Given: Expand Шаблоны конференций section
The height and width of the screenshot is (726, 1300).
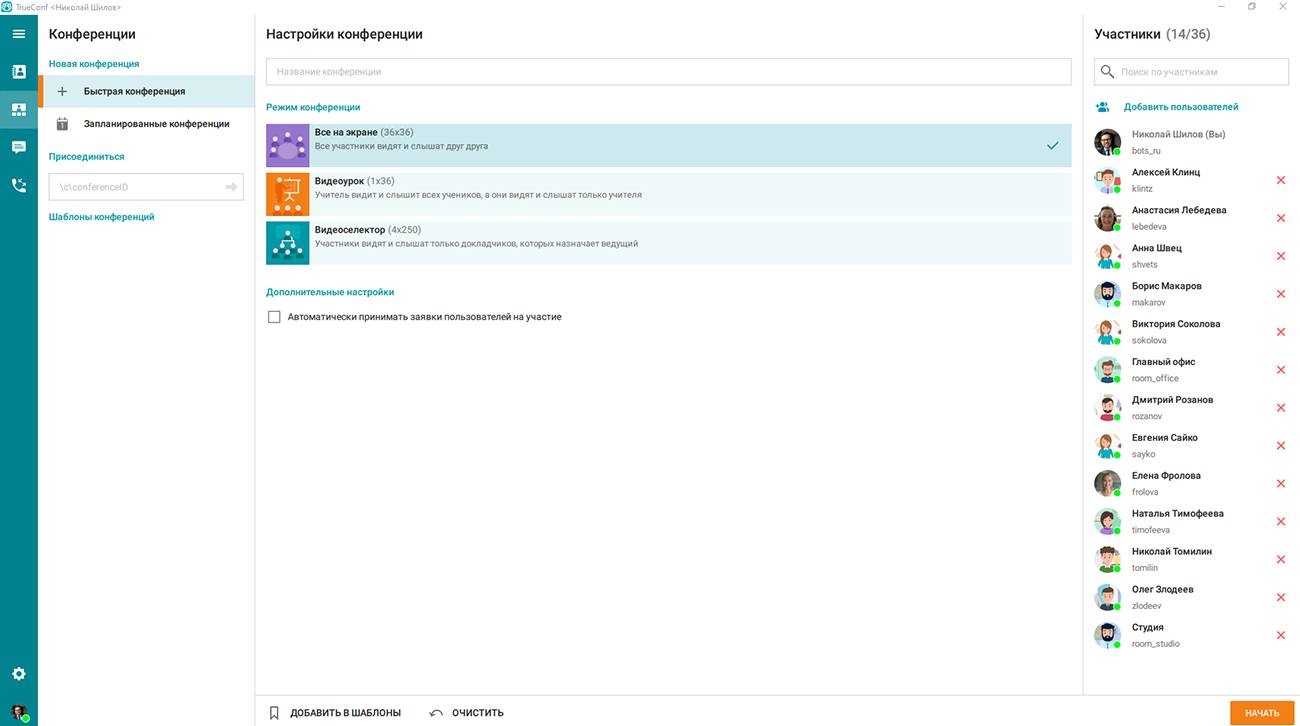Looking at the screenshot, I should (102, 217).
